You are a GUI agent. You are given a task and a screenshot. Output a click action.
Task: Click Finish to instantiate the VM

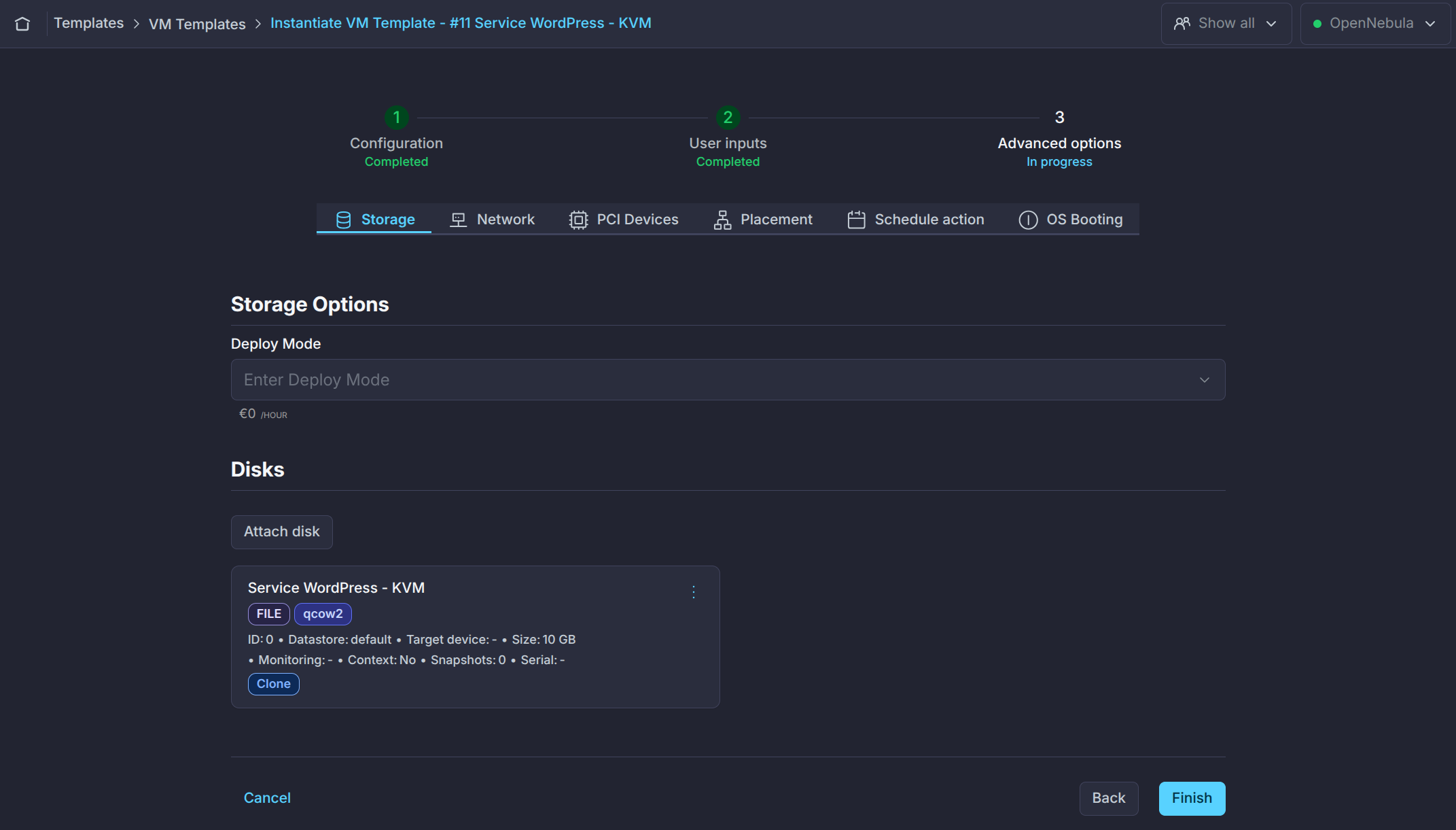click(x=1192, y=798)
